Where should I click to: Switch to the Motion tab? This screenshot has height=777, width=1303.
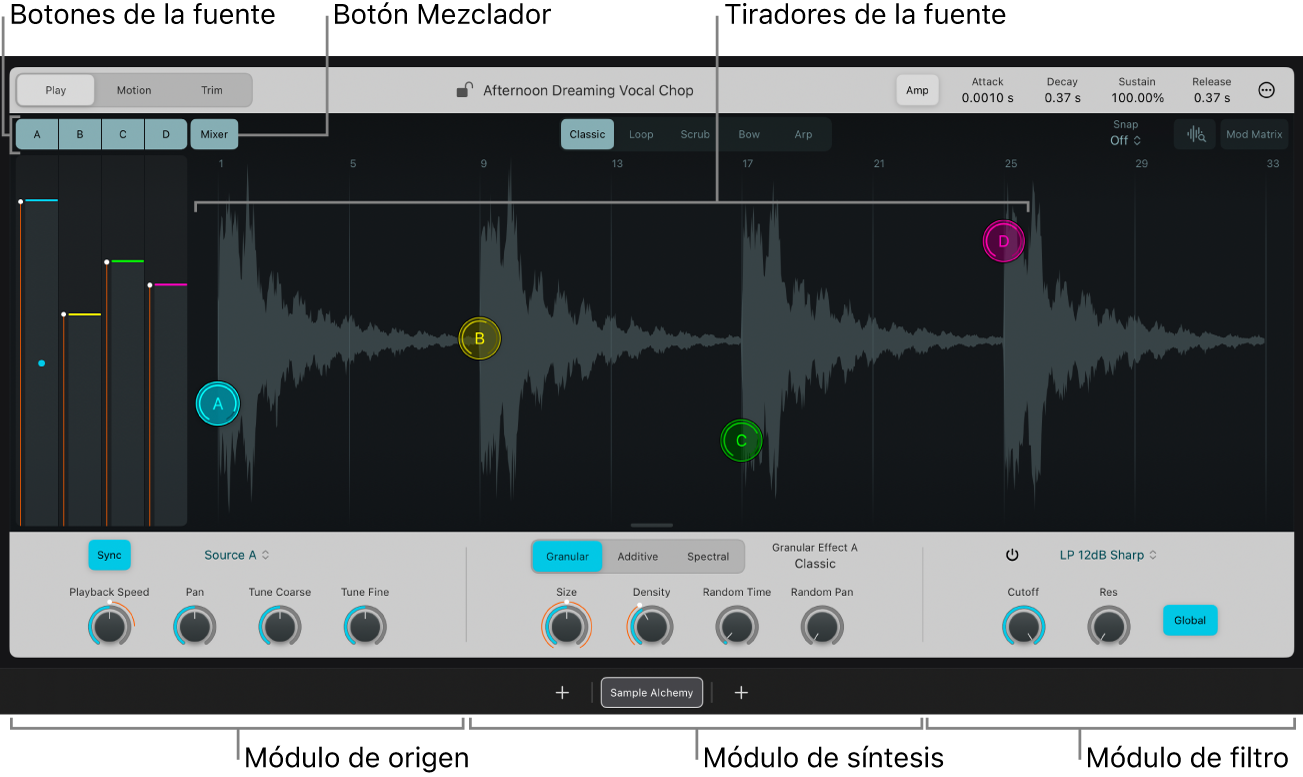tap(134, 90)
